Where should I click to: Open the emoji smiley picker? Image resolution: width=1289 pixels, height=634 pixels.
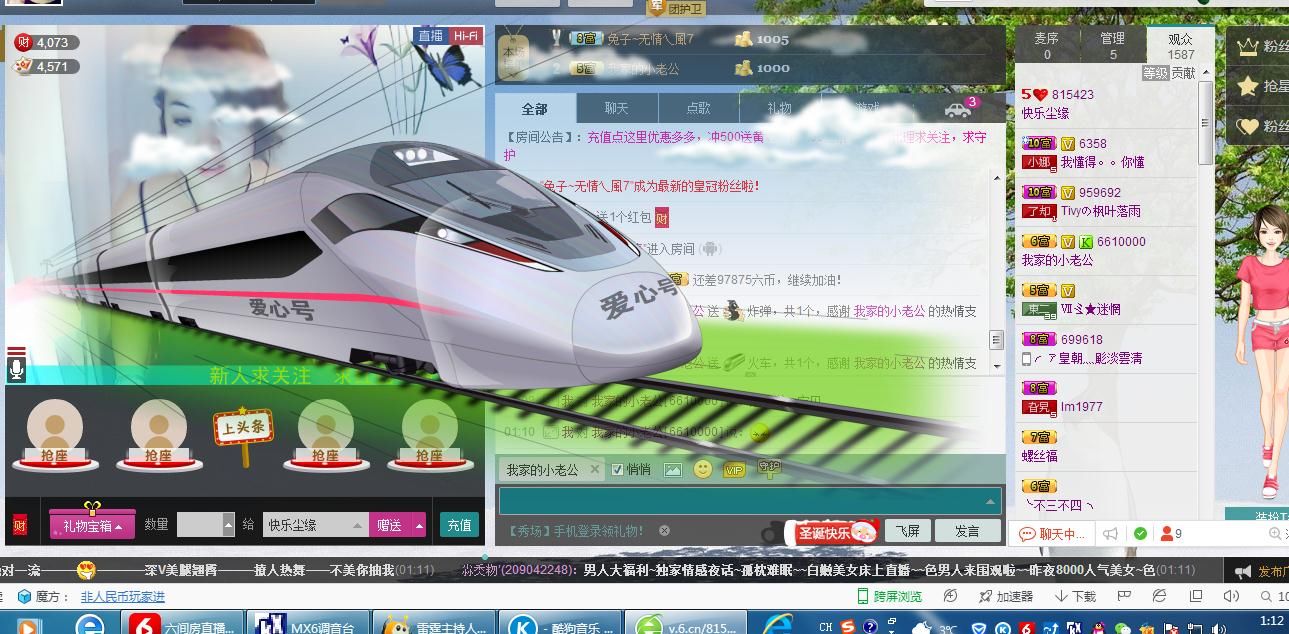pos(703,468)
